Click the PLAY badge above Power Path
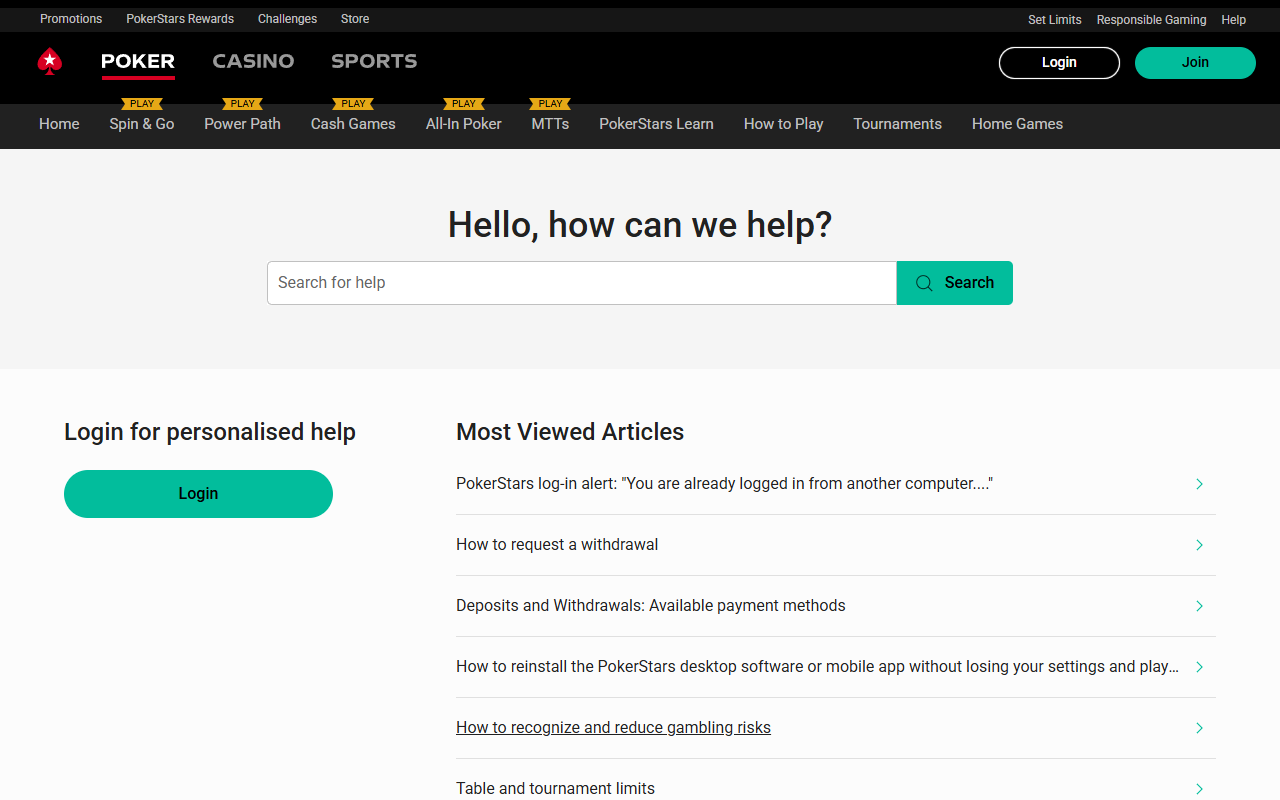Image resolution: width=1280 pixels, height=800 pixels. click(243, 104)
